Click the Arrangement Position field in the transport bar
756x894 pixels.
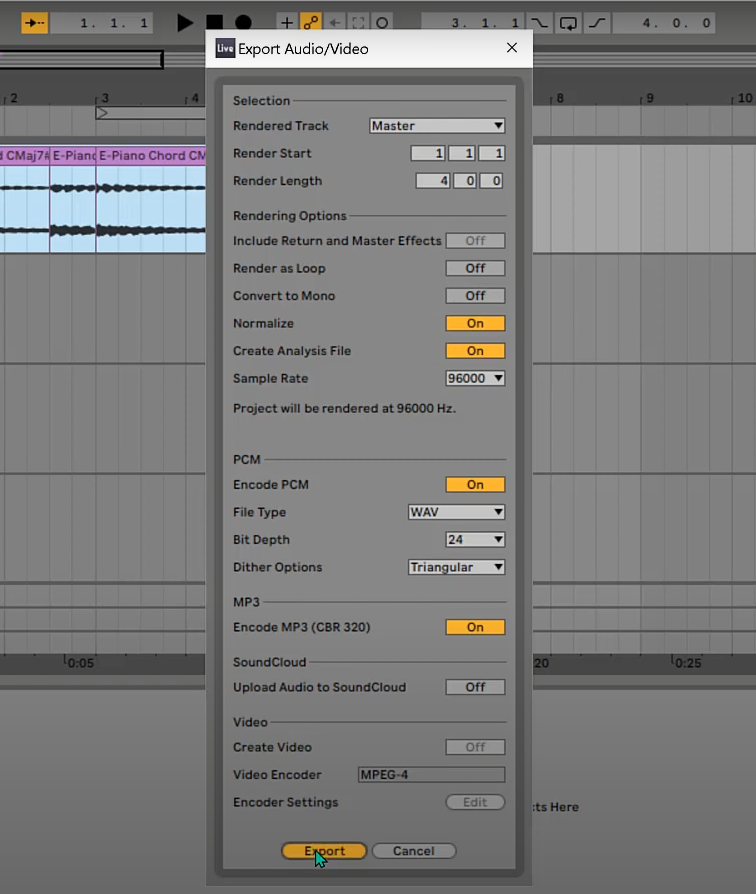(x=101, y=23)
